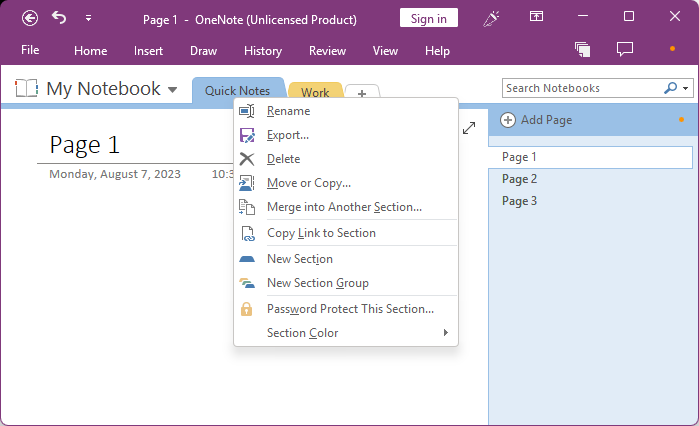Viewport: 699px width, 426px height.
Task: Open the History ribbon tab
Action: coord(263,51)
